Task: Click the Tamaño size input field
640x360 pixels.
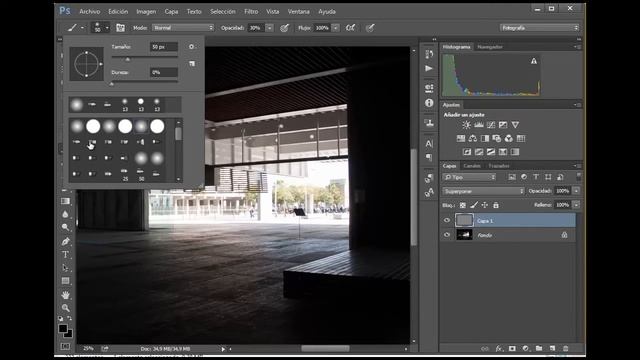Action: [164, 47]
